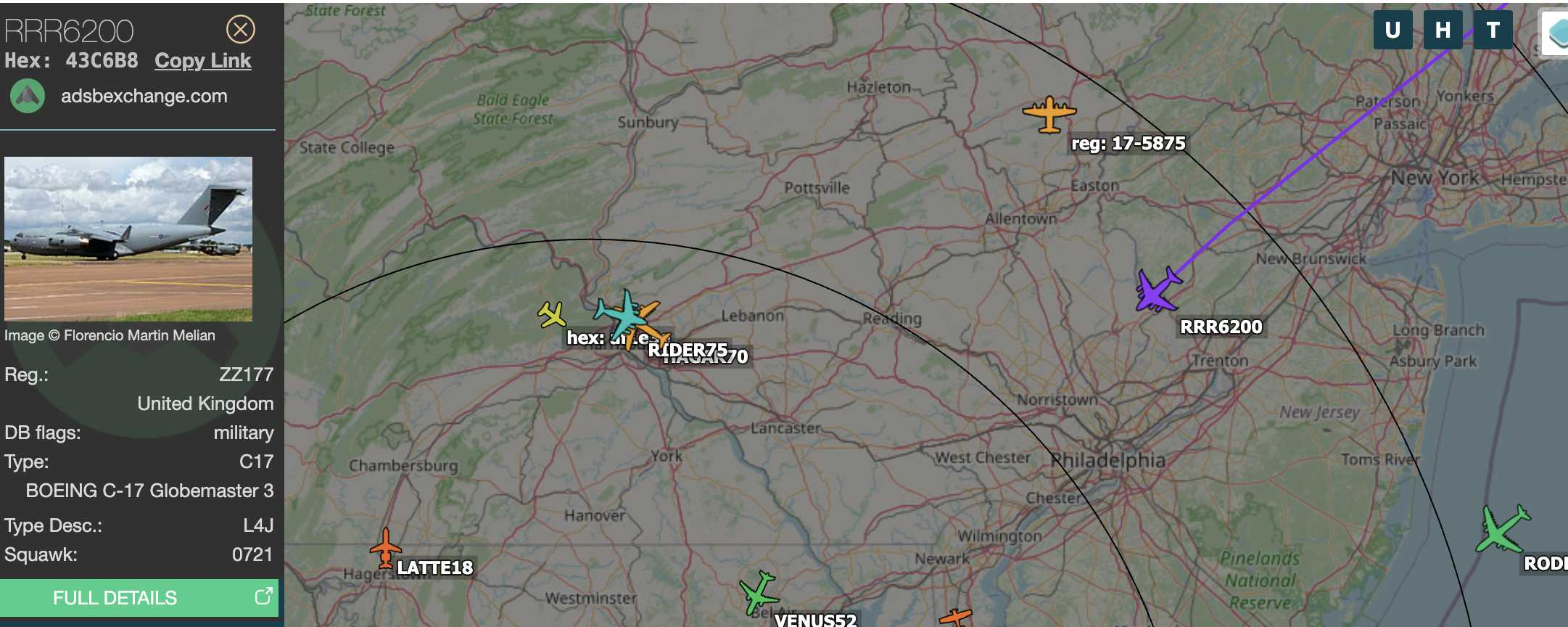Click the orange aircraft near Newark Delaware

click(x=956, y=618)
